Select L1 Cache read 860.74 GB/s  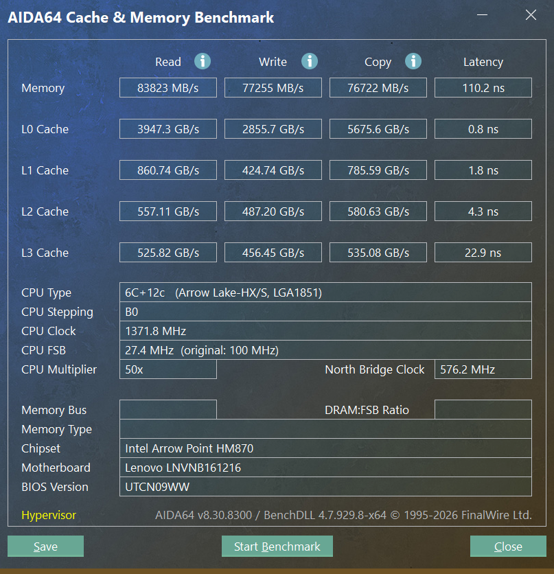[168, 170]
